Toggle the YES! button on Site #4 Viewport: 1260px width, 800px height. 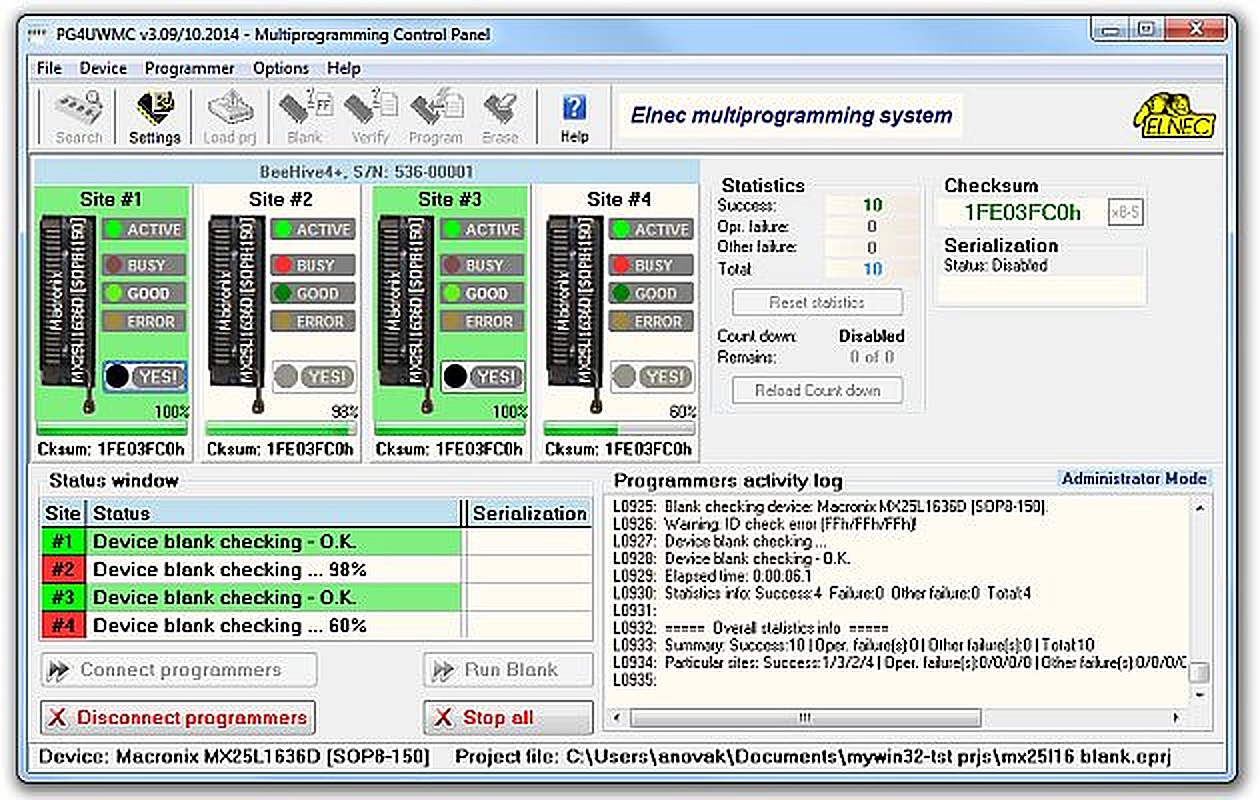(653, 376)
